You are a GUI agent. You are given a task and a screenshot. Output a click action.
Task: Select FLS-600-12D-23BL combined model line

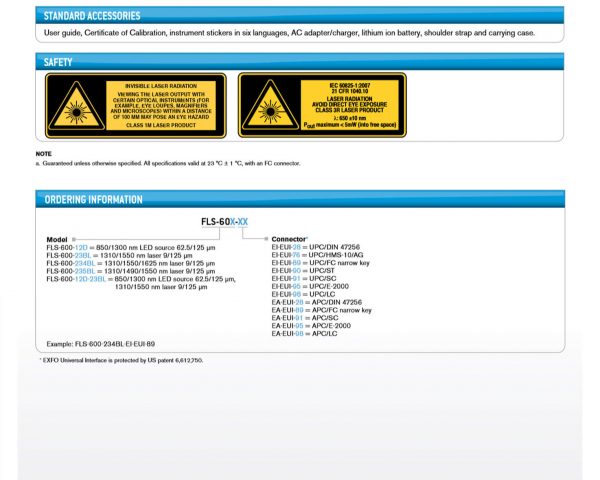[x=141, y=279]
